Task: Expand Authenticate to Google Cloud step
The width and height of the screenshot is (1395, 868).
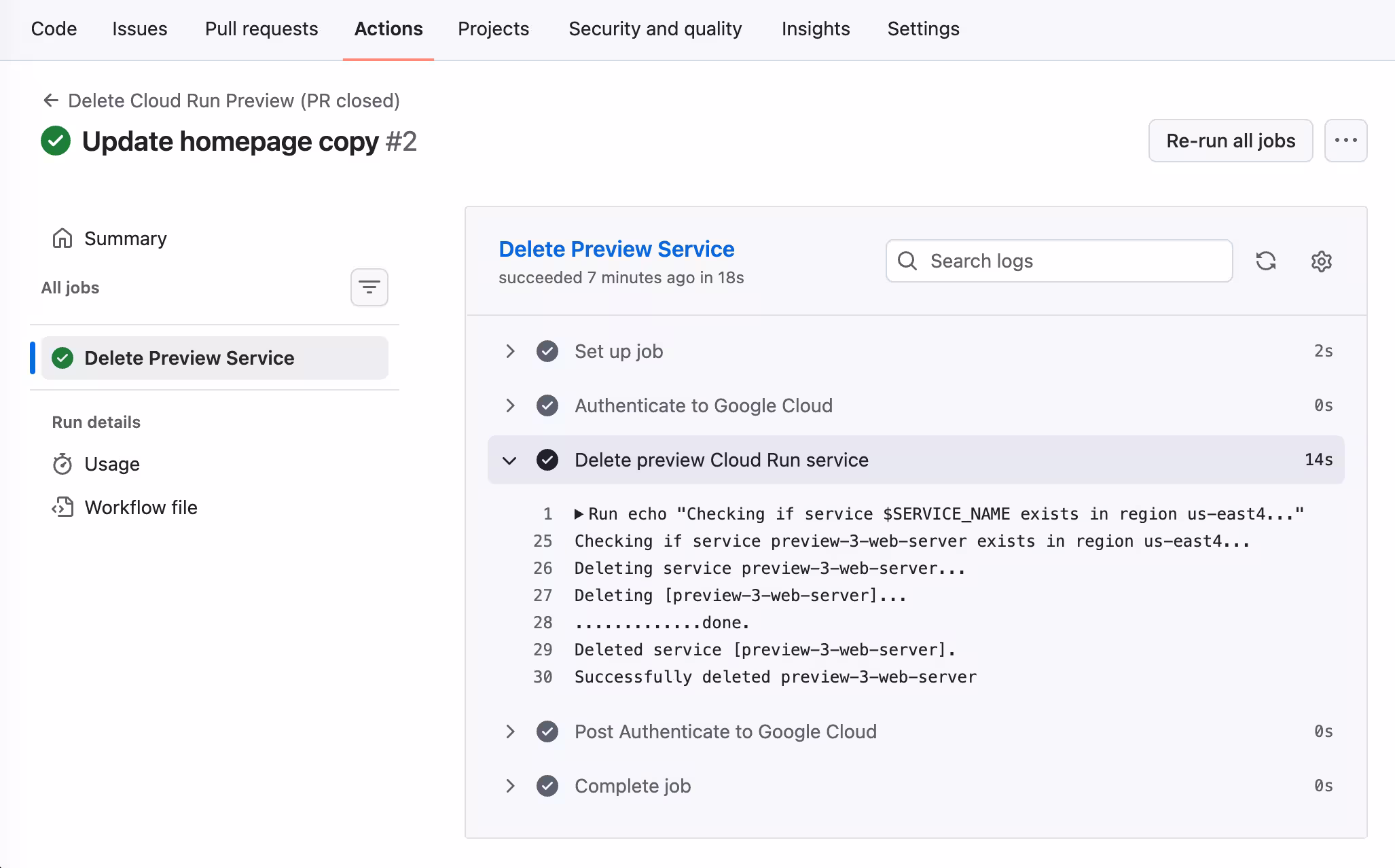Action: 510,405
